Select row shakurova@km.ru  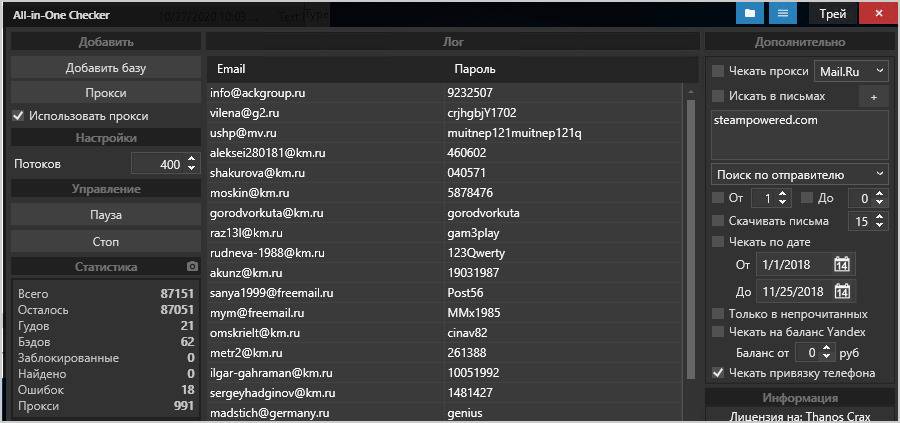[444, 173]
